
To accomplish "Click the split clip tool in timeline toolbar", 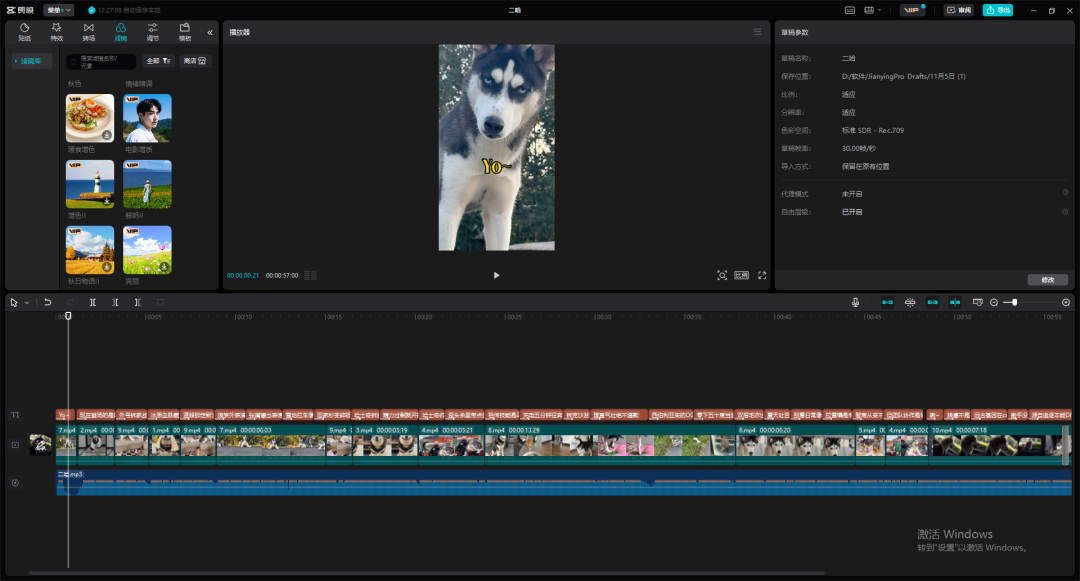I will pos(92,302).
